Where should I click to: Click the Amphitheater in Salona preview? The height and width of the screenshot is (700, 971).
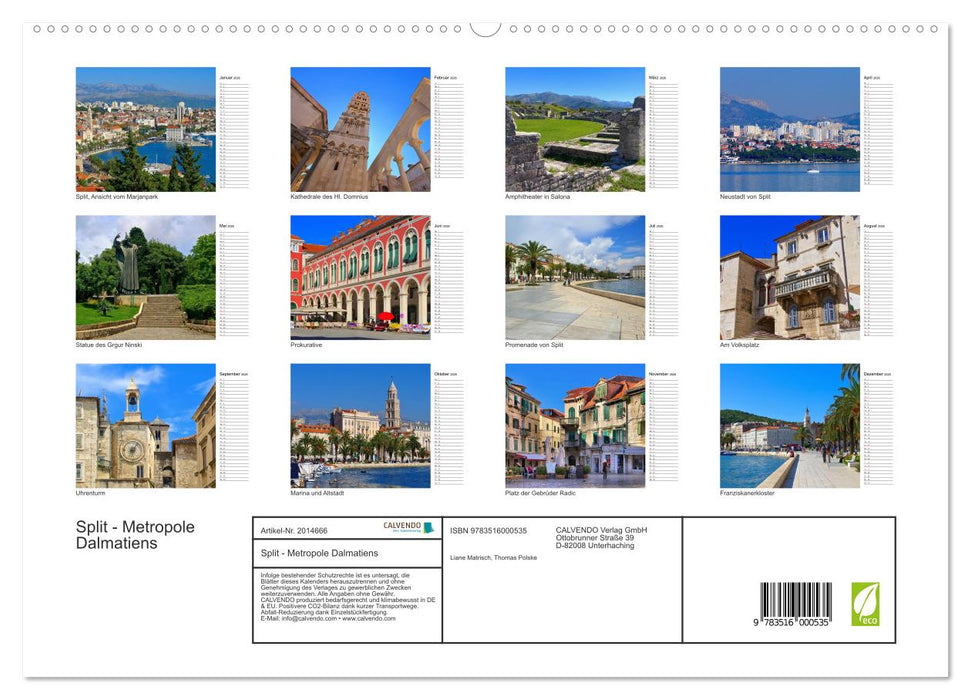pos(575,129)
